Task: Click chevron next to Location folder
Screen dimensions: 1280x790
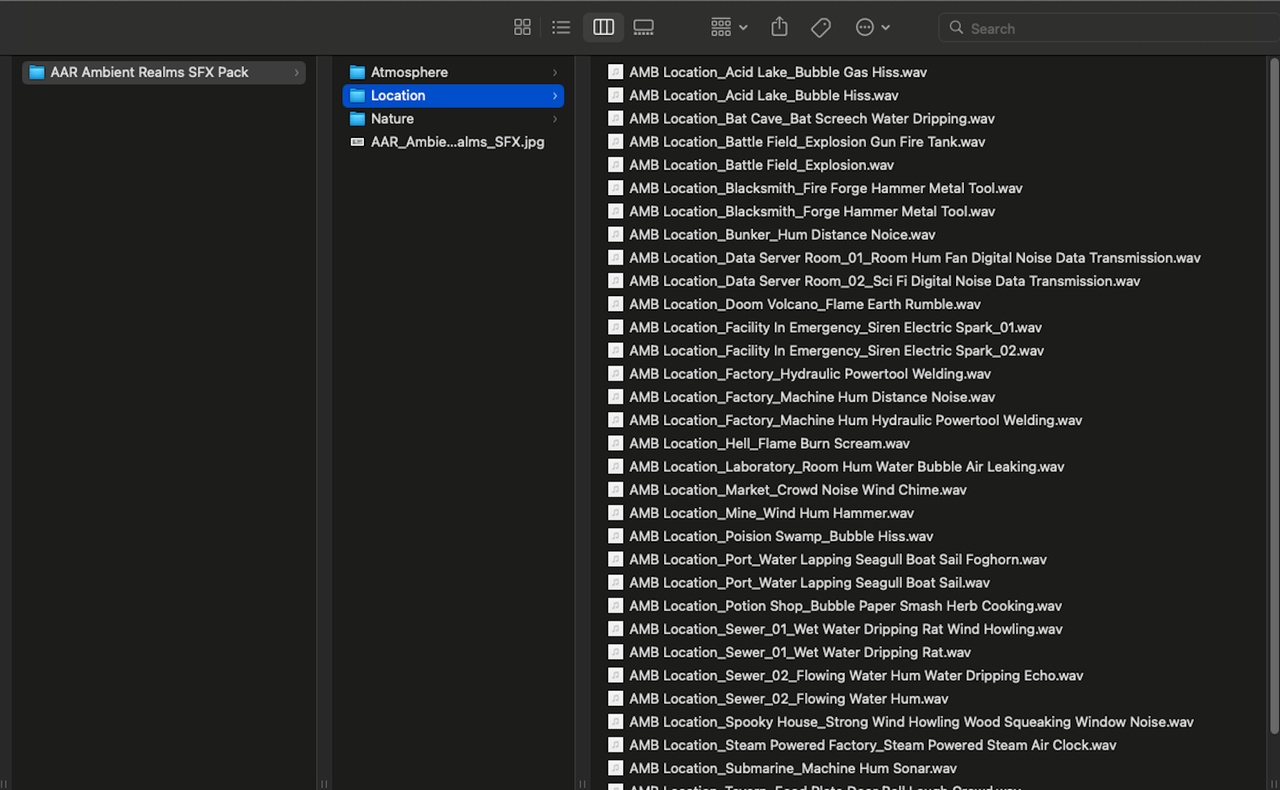Action: 555,95
